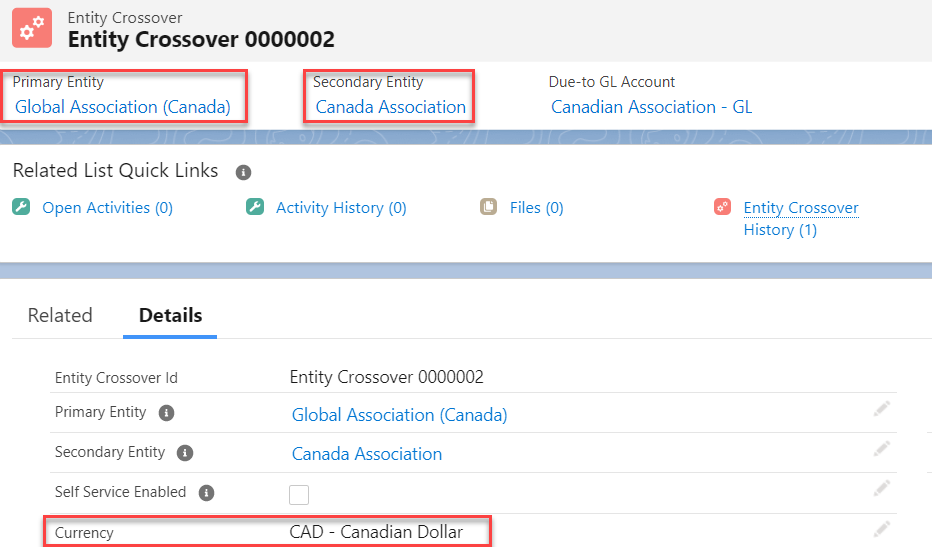Click the Entity Crossover History gear icon
Viewport: 932px width, 547px height.
pos(723,207)
